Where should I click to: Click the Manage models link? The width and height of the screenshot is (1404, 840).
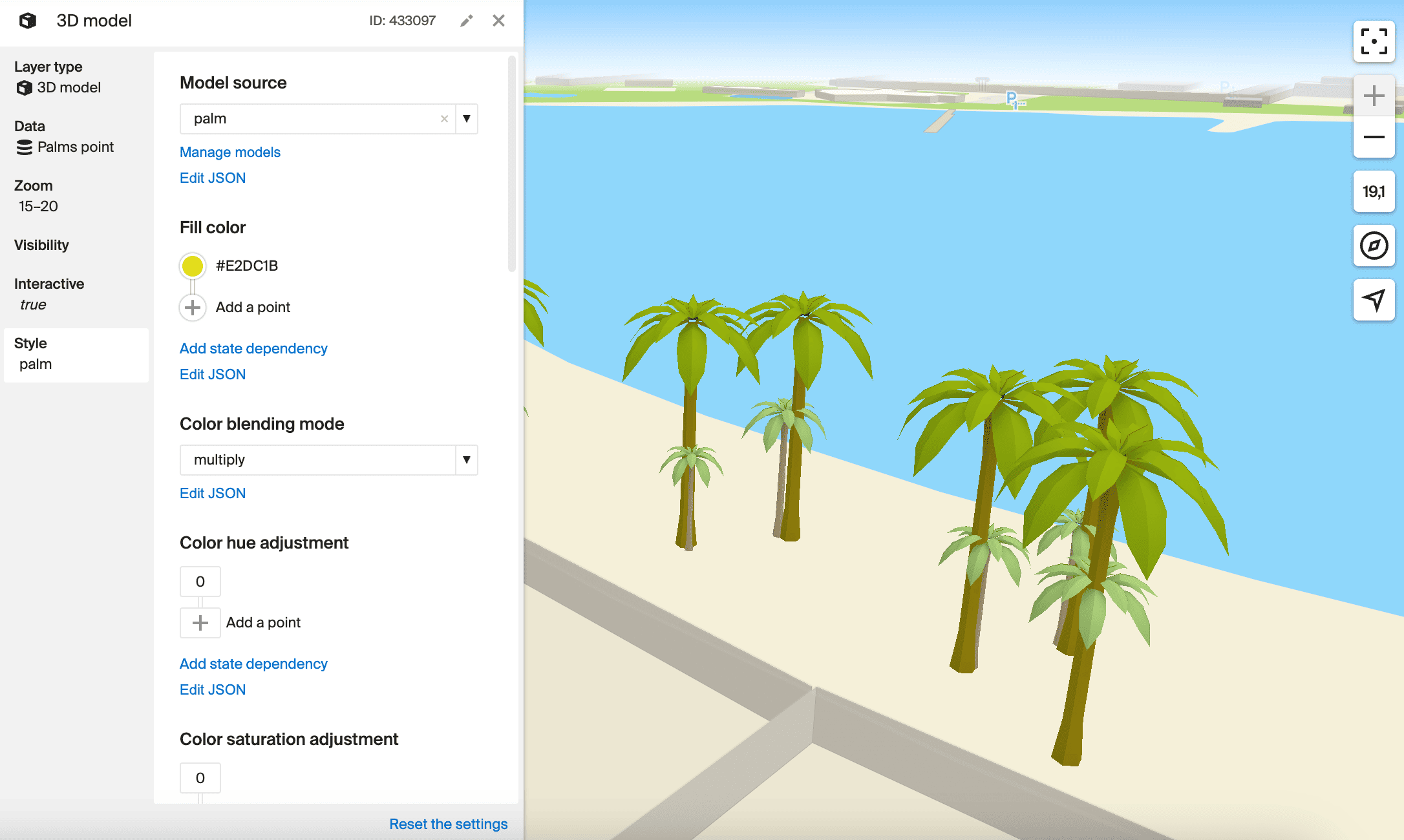229,152
